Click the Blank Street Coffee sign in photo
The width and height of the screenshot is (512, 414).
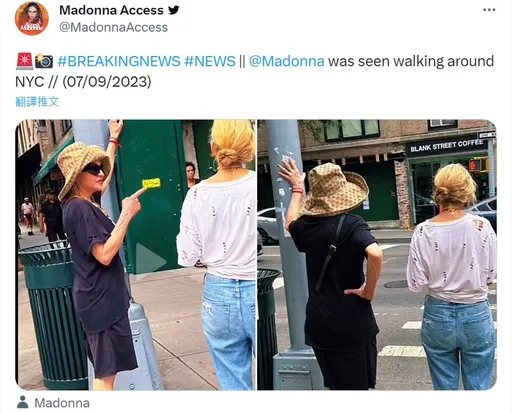tap(447, 145)
